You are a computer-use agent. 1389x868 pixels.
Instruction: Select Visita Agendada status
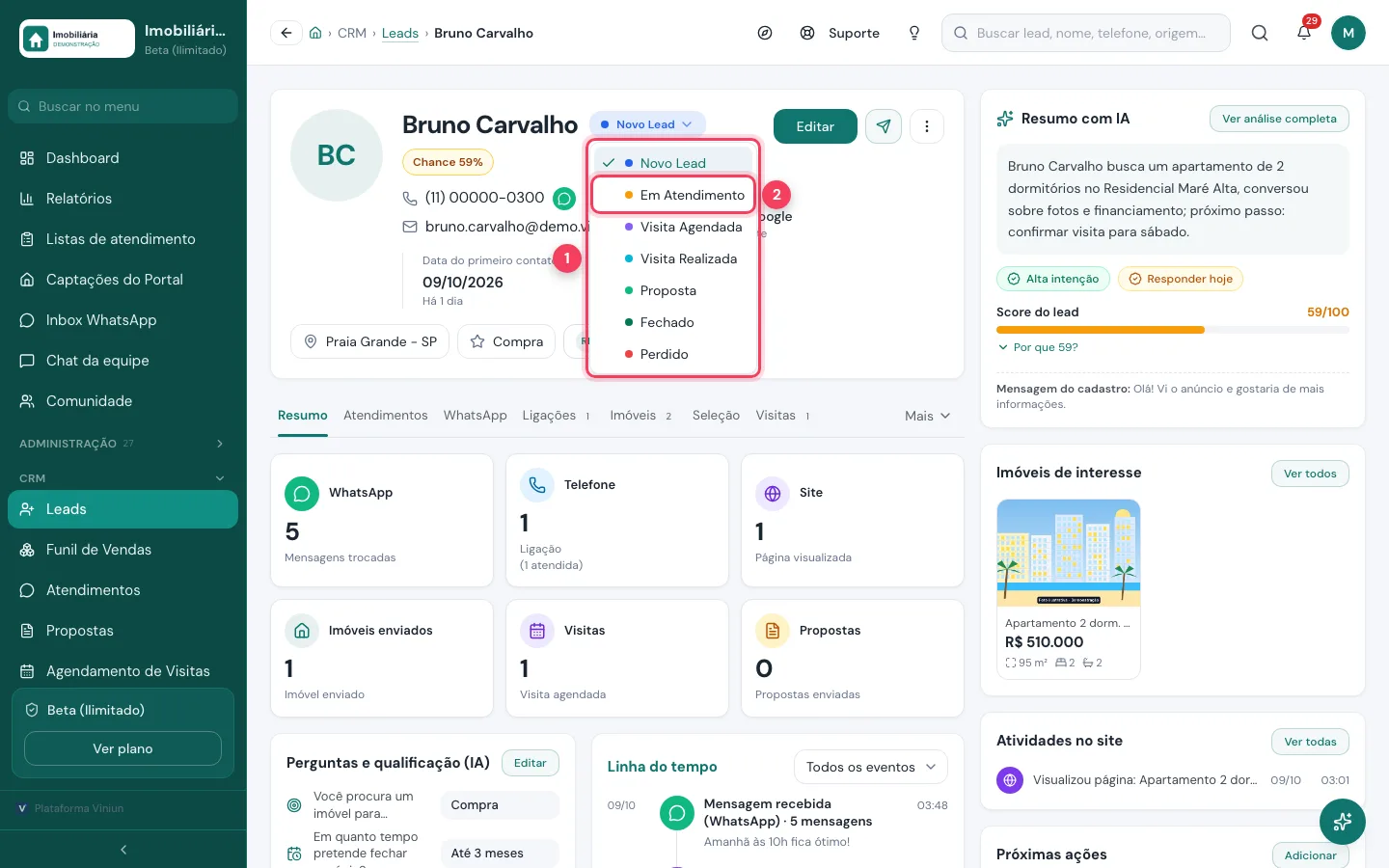(673, 227)
